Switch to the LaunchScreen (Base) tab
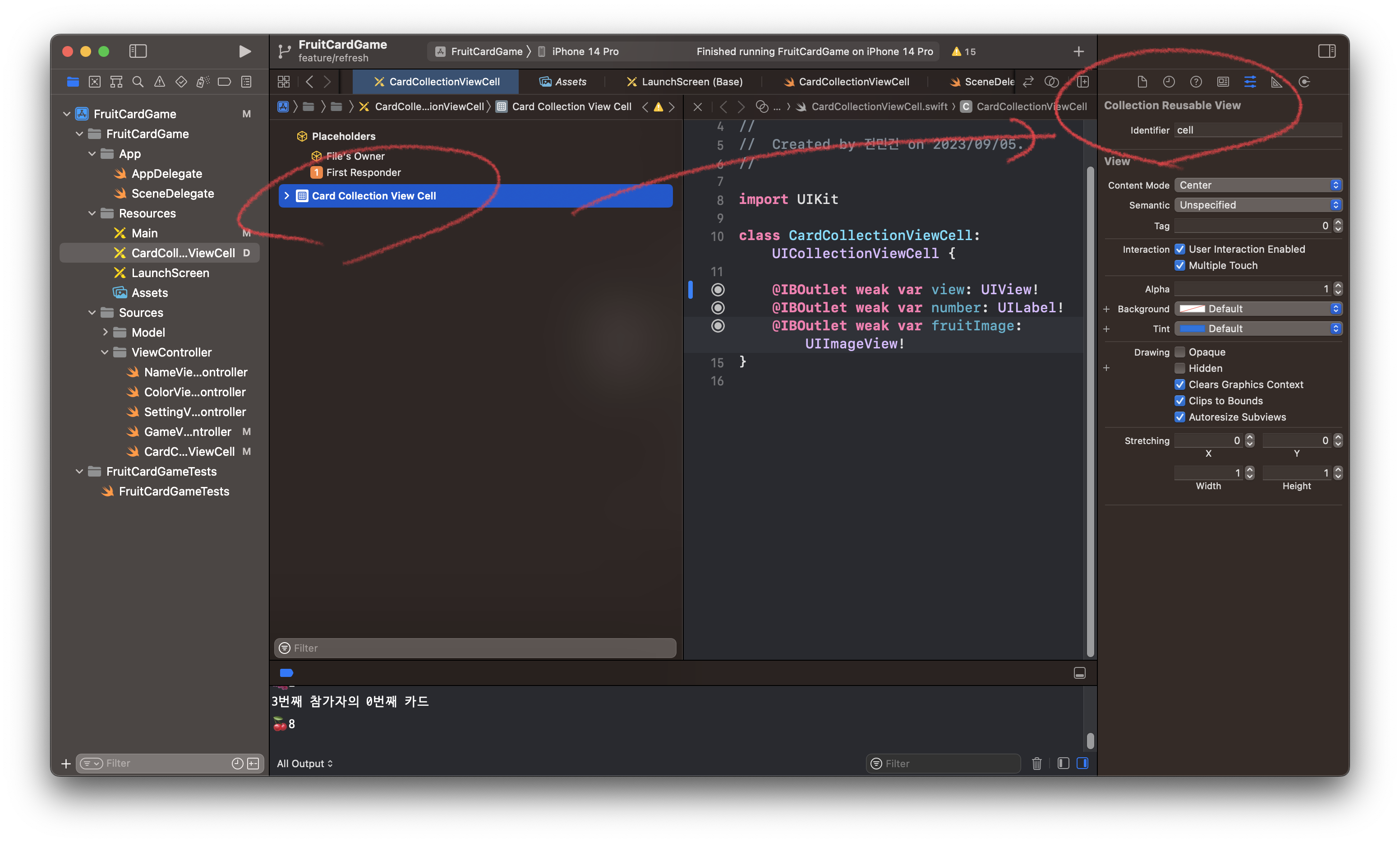The height and width of the screenshot is (843, 1400). [x=685, y=82]
